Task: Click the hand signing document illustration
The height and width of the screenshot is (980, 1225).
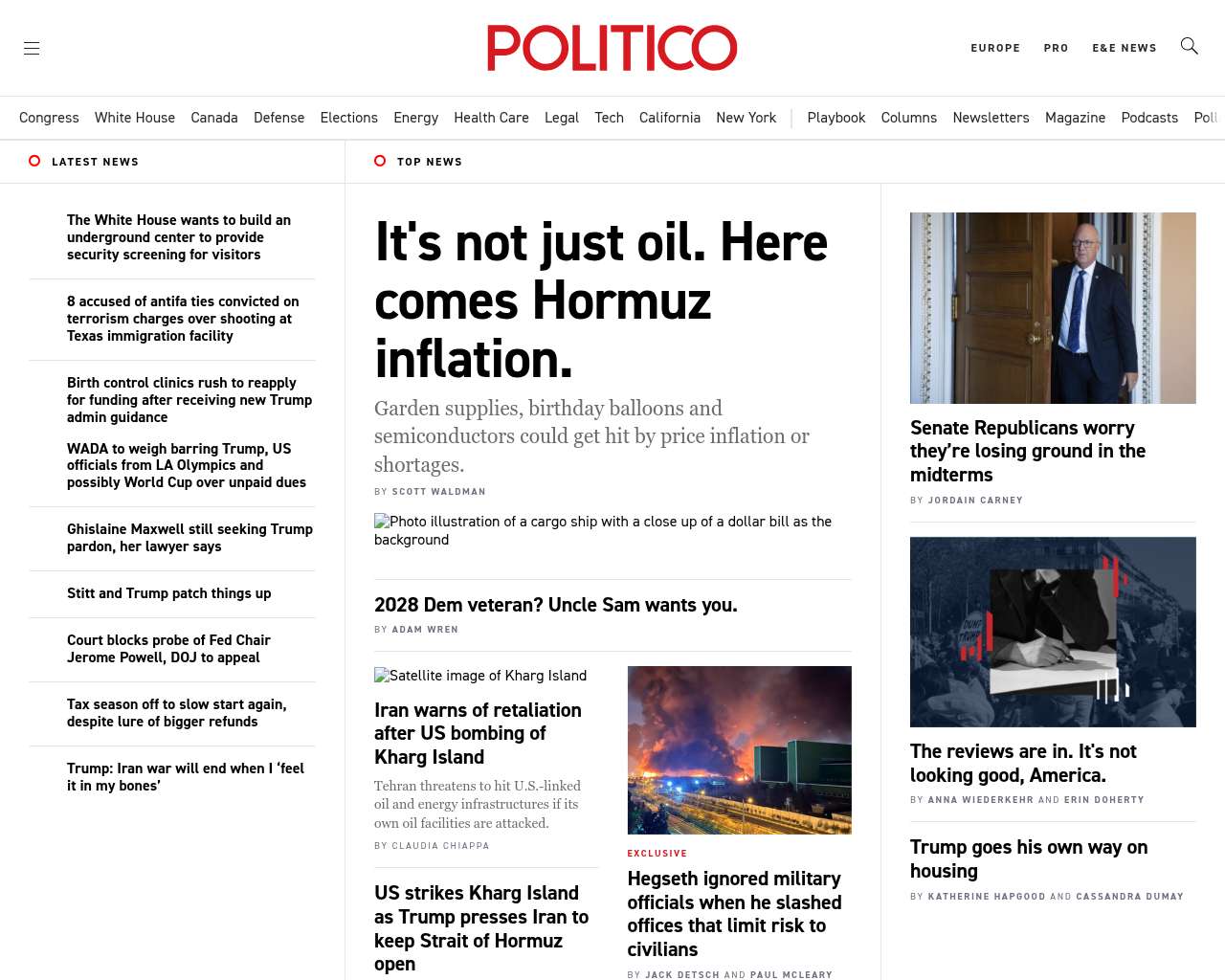Action: [x=1053, y=632]
